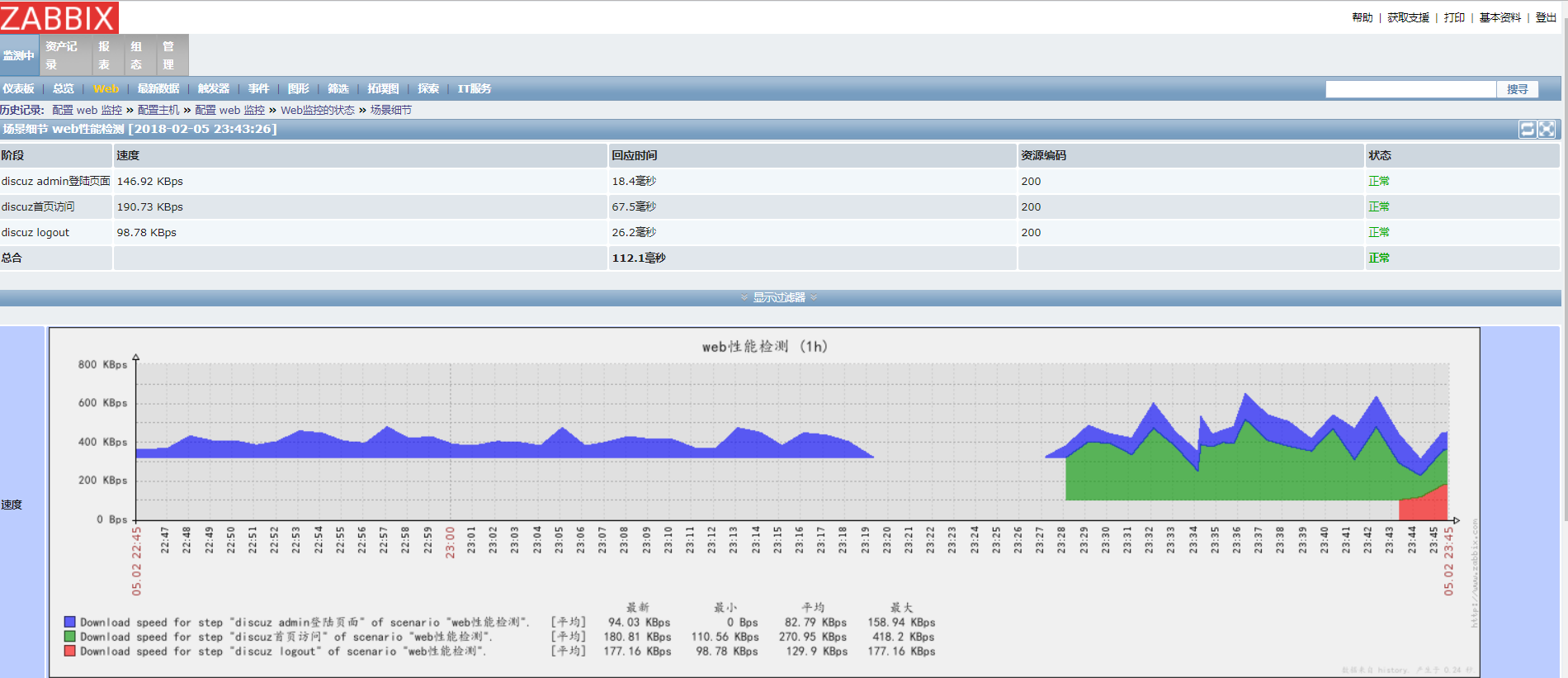Click the discuz admin登陆页面 step name
1568x678 pixels.
coord(55,181)
